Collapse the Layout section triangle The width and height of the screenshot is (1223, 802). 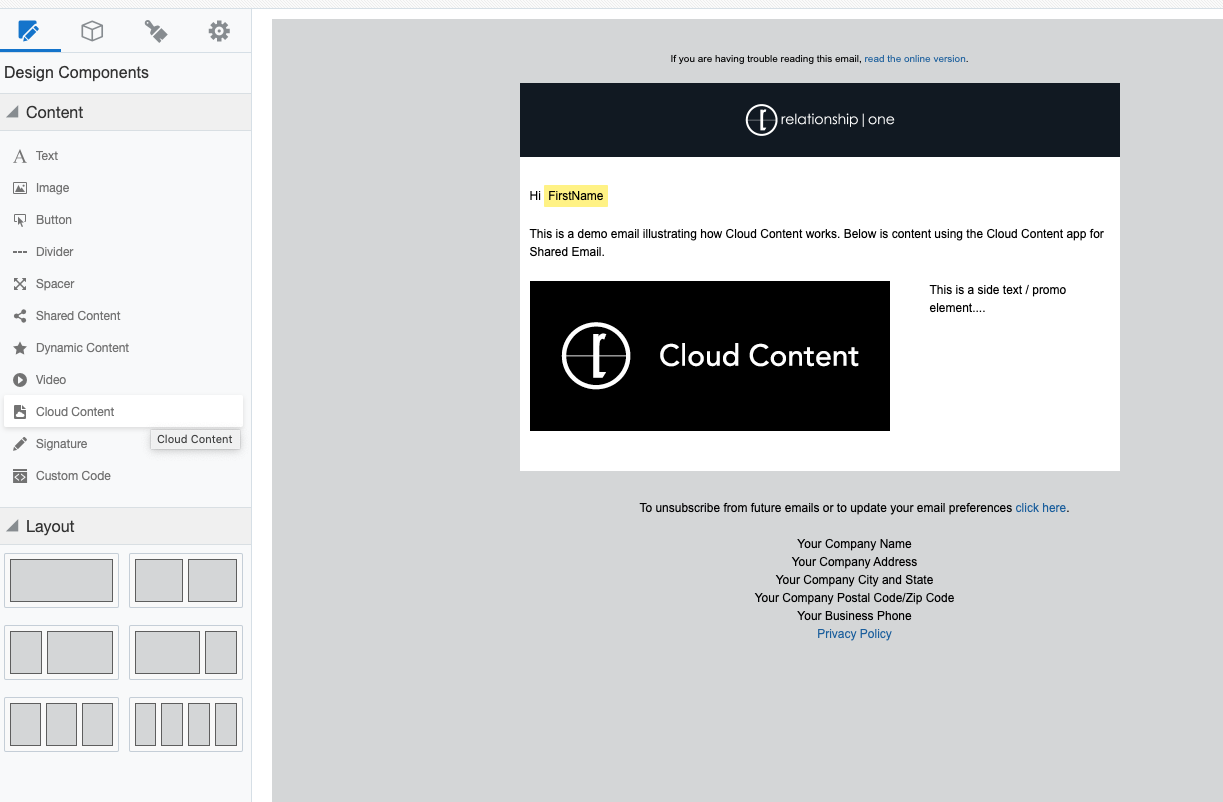point(12,526)
